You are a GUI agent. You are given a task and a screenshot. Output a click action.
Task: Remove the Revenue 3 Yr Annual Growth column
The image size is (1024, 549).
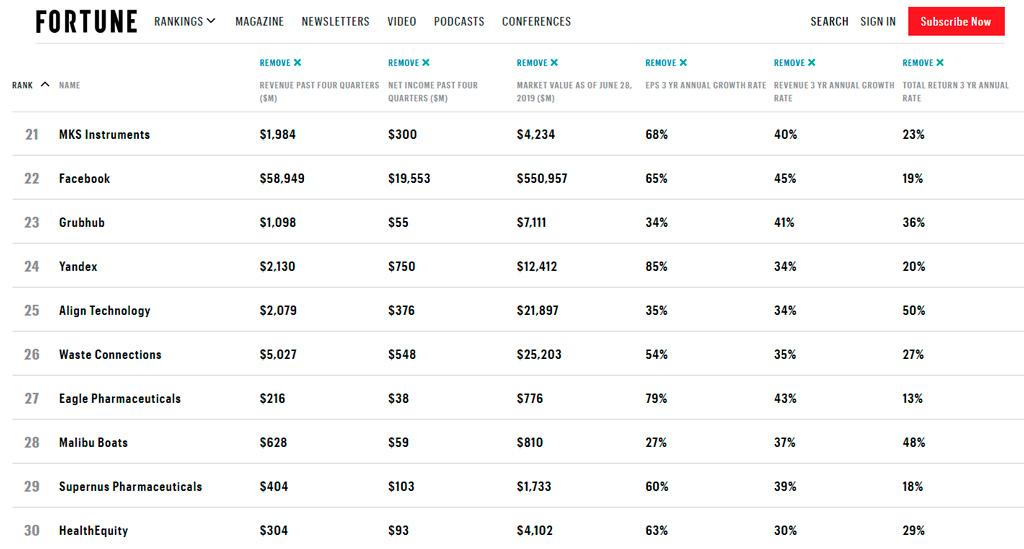795,63
